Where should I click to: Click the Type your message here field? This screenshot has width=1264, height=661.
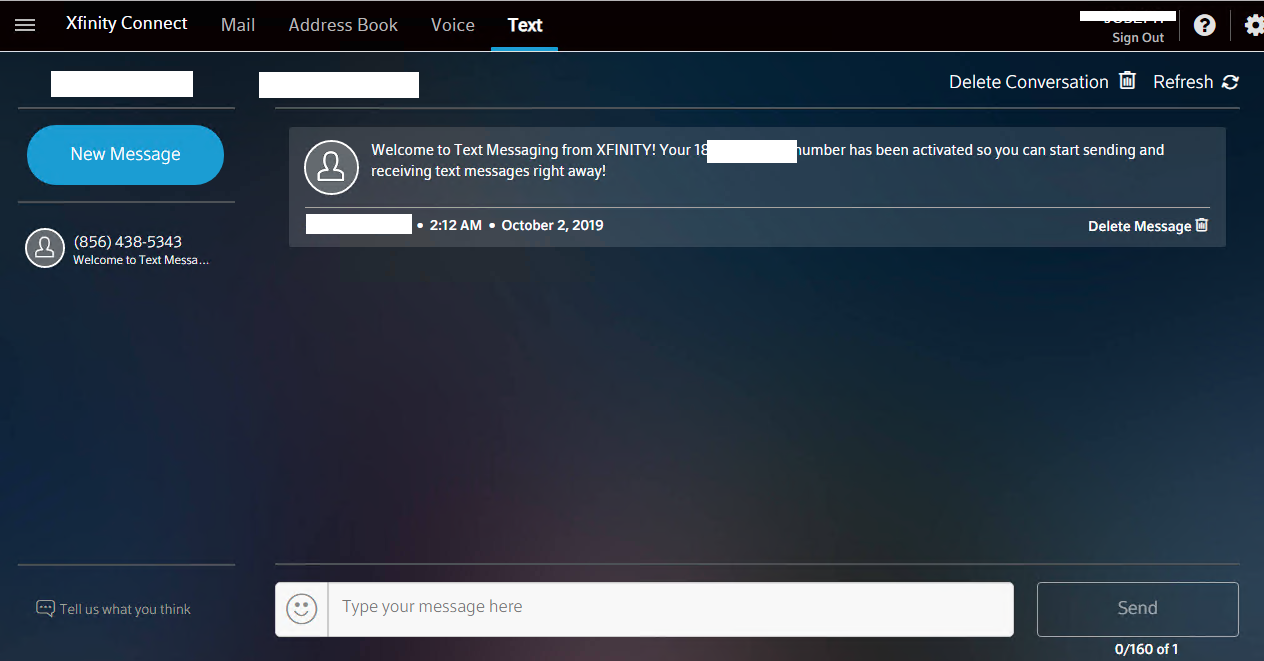tap(670, 609)
